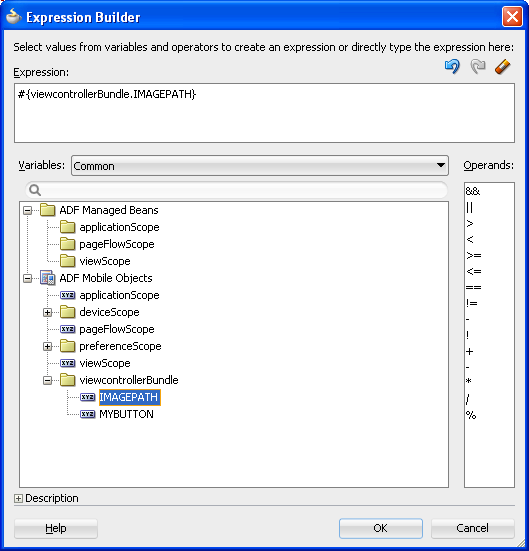Expand the Description section
Image resolution: width=529 pixels, height=551 pixels.
(18, 498)
